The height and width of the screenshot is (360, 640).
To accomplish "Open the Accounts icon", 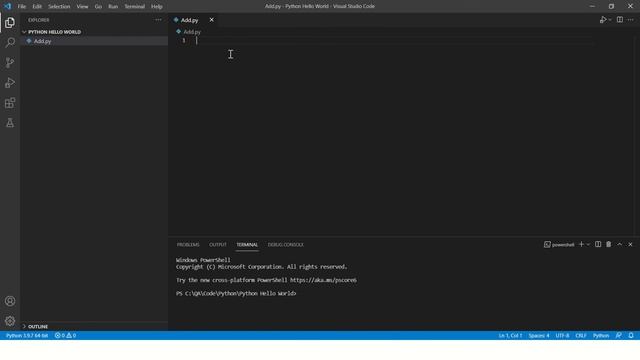I will (10, 301).
